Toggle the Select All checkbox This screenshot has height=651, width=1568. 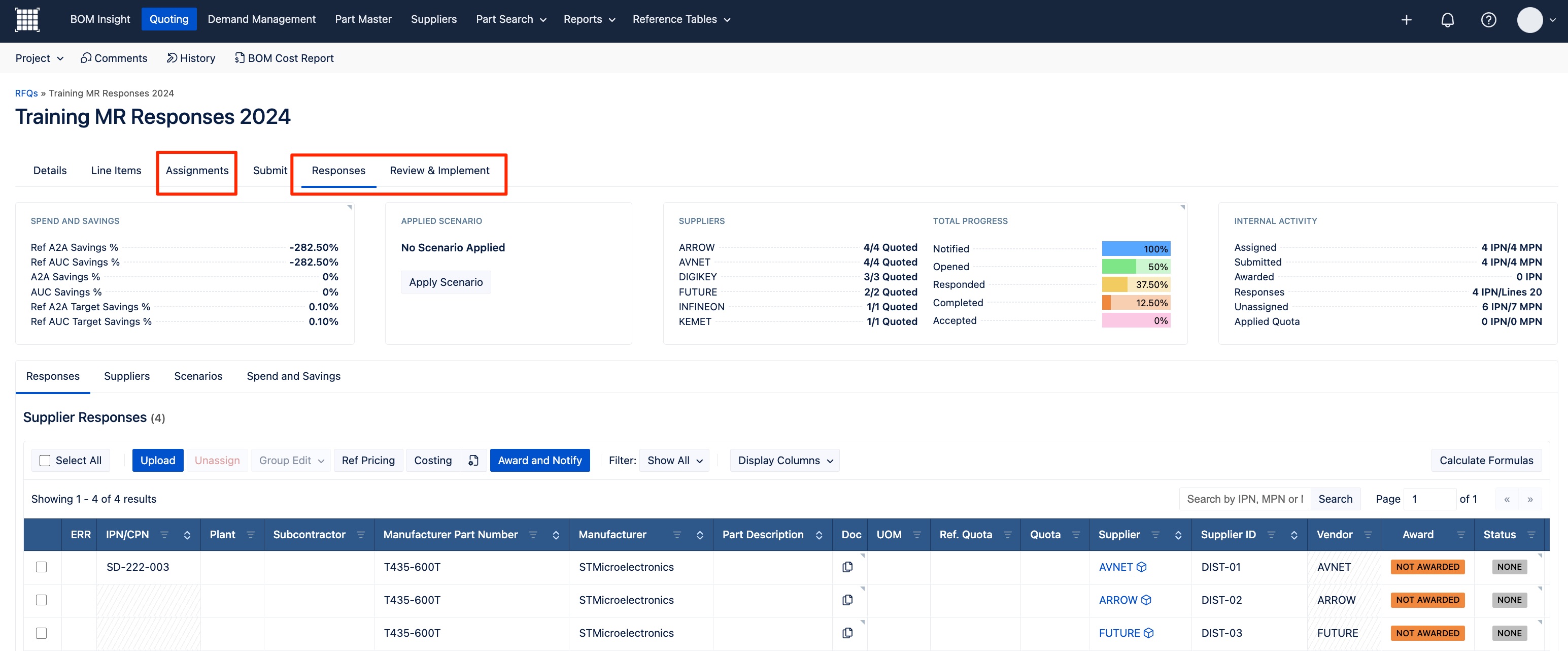click(45, 461)
